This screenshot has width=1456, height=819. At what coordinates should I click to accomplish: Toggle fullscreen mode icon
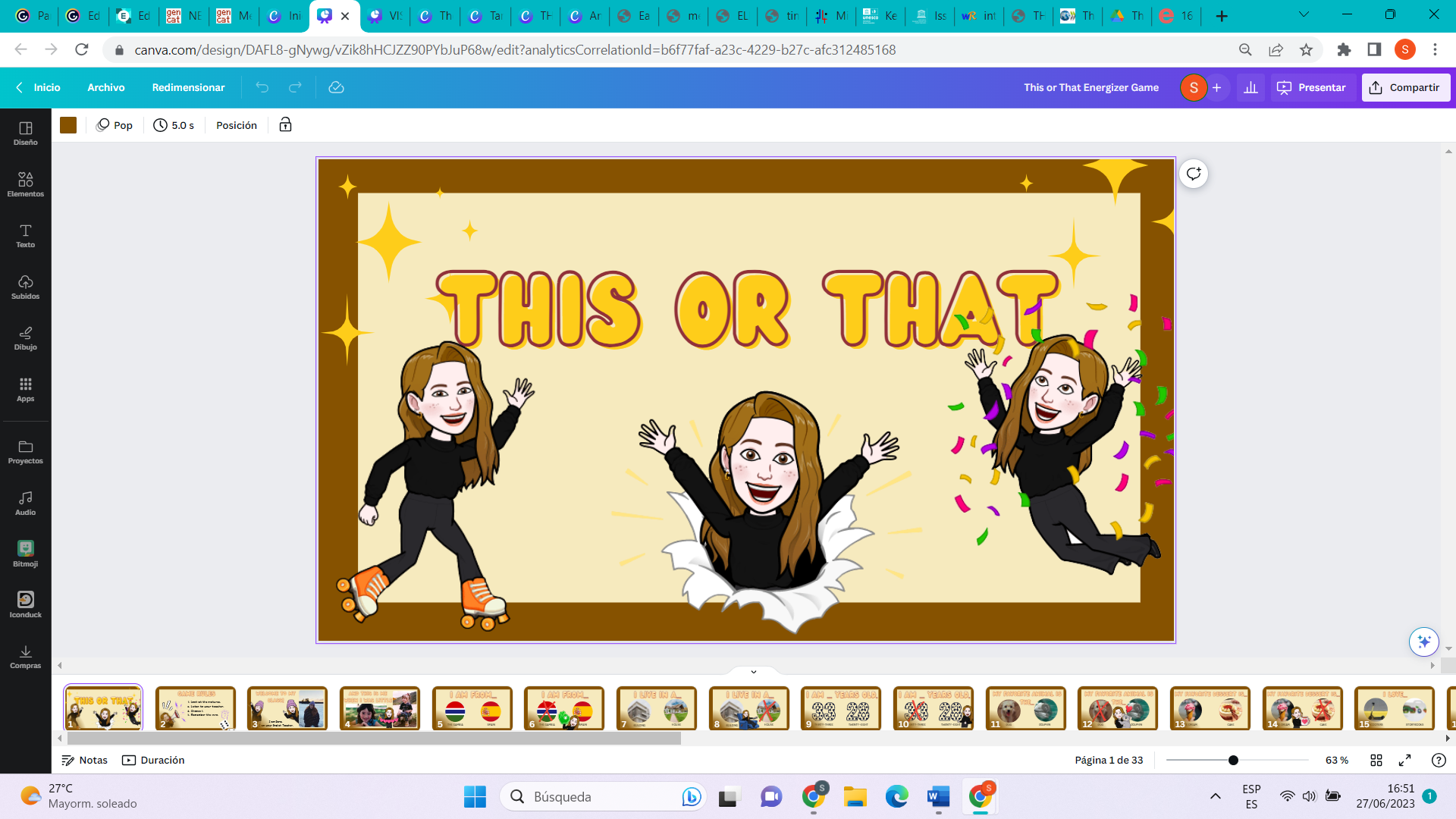(x=1404, y=760)
